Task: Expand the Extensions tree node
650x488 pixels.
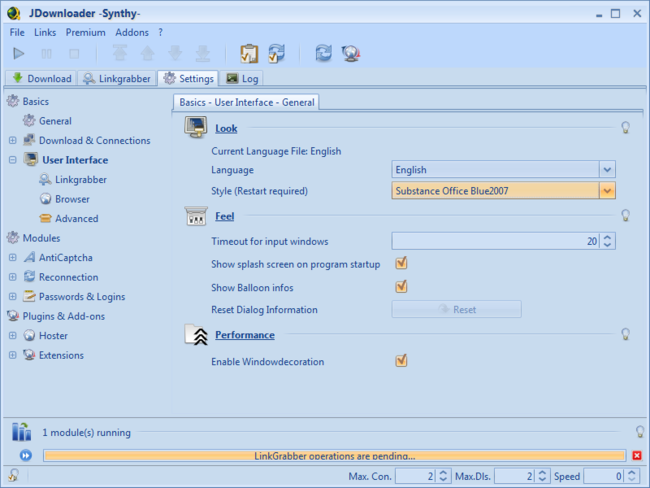Action: point(13,355)
